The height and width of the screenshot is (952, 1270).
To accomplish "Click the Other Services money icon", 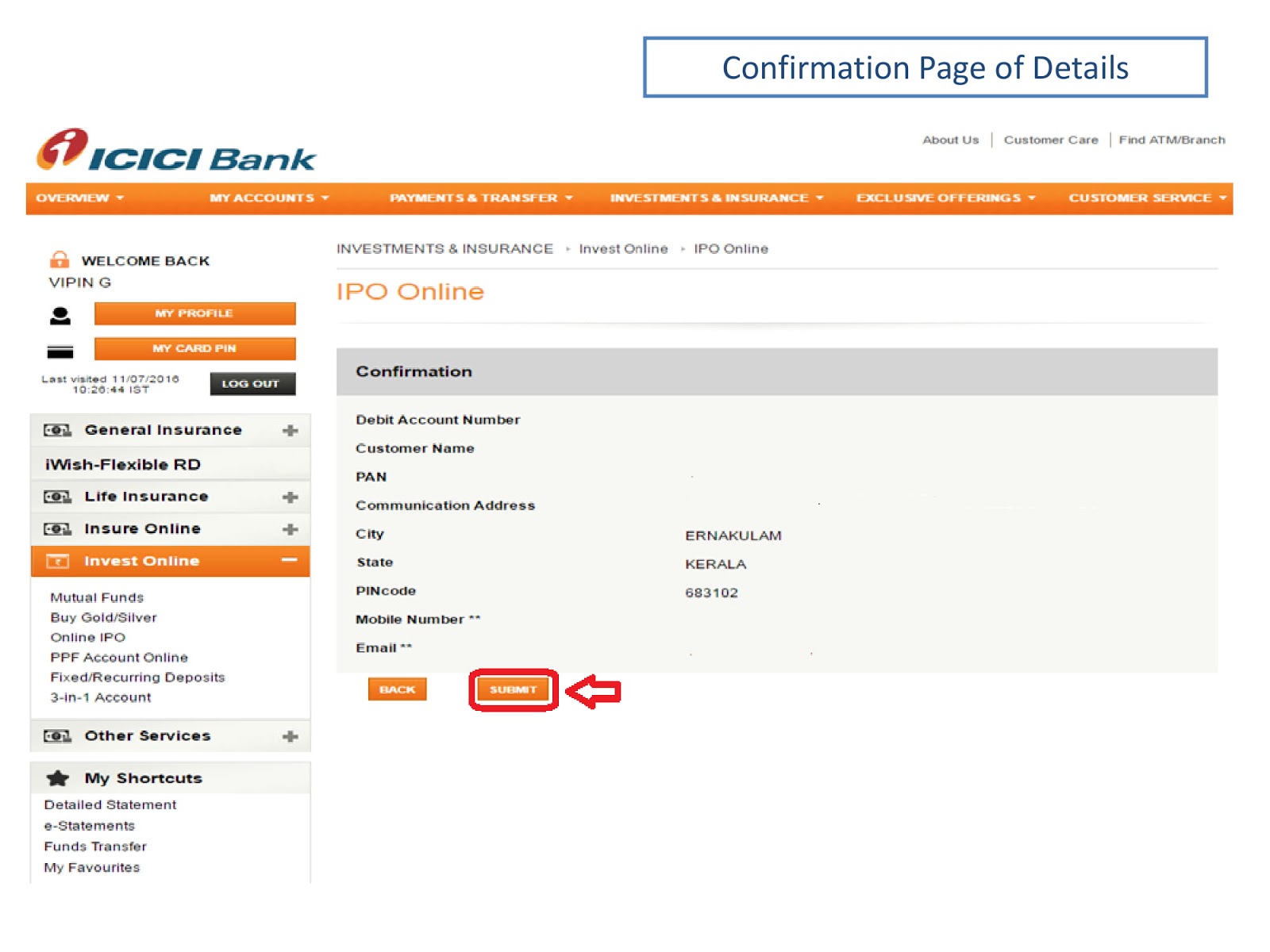I will click(x=57, y=736).
